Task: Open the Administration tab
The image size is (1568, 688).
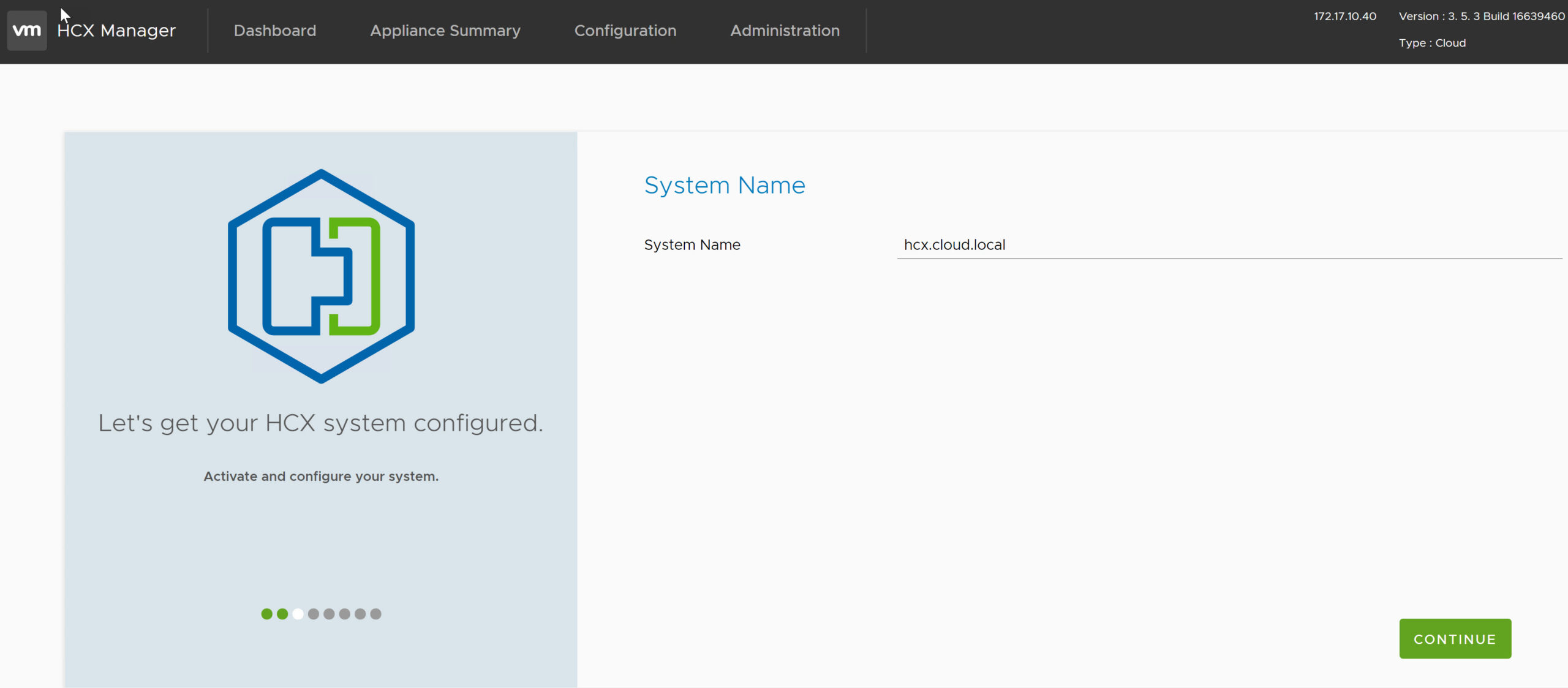Action: 785,31
